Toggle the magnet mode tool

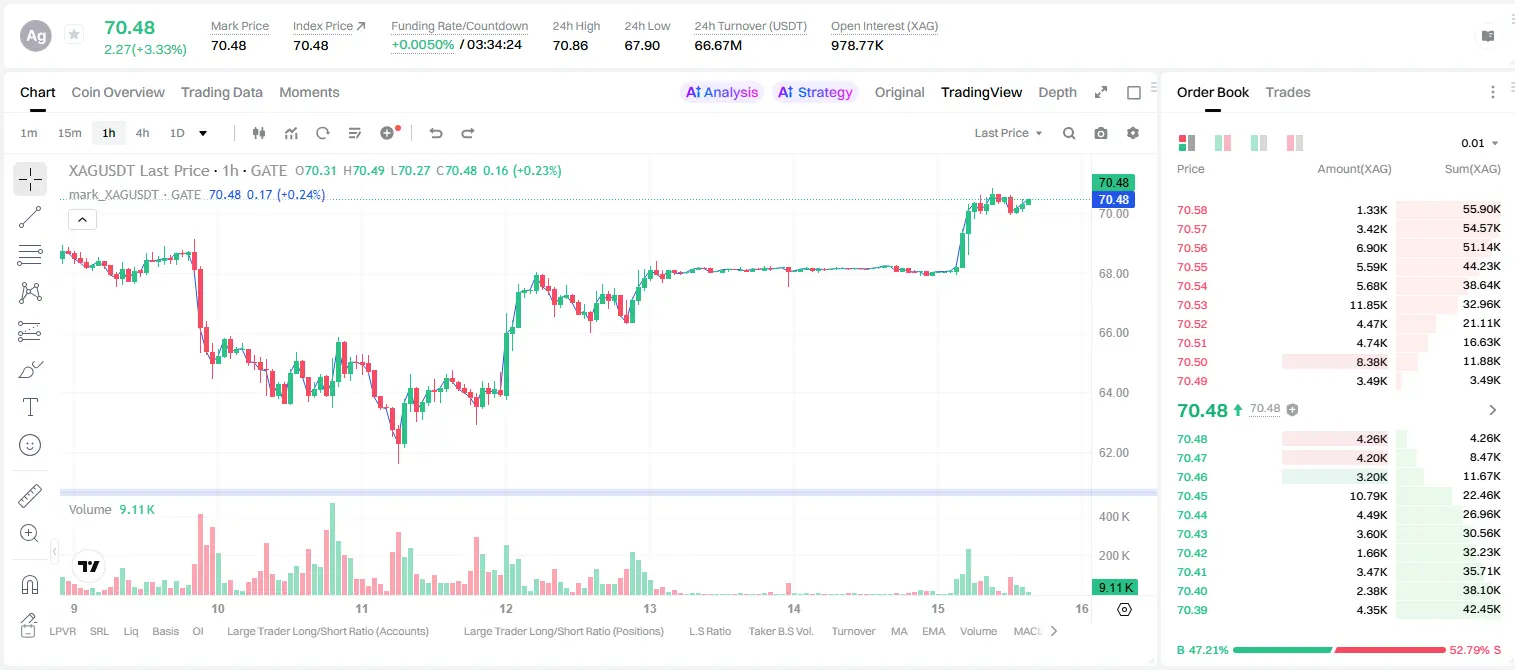point(30,585)
